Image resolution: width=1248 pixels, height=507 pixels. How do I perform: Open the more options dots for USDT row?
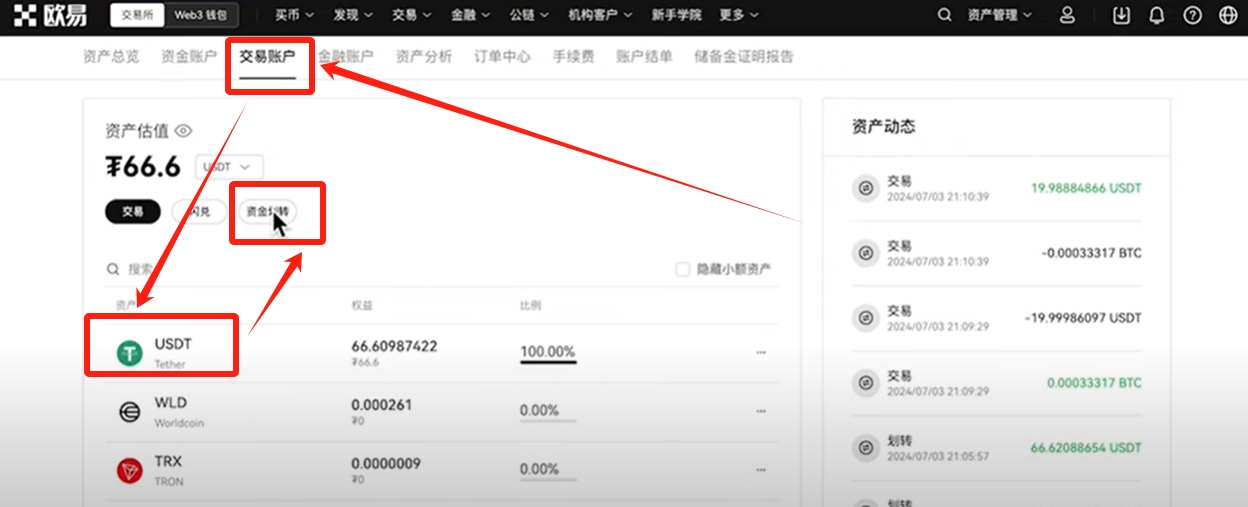click(761, 353)
